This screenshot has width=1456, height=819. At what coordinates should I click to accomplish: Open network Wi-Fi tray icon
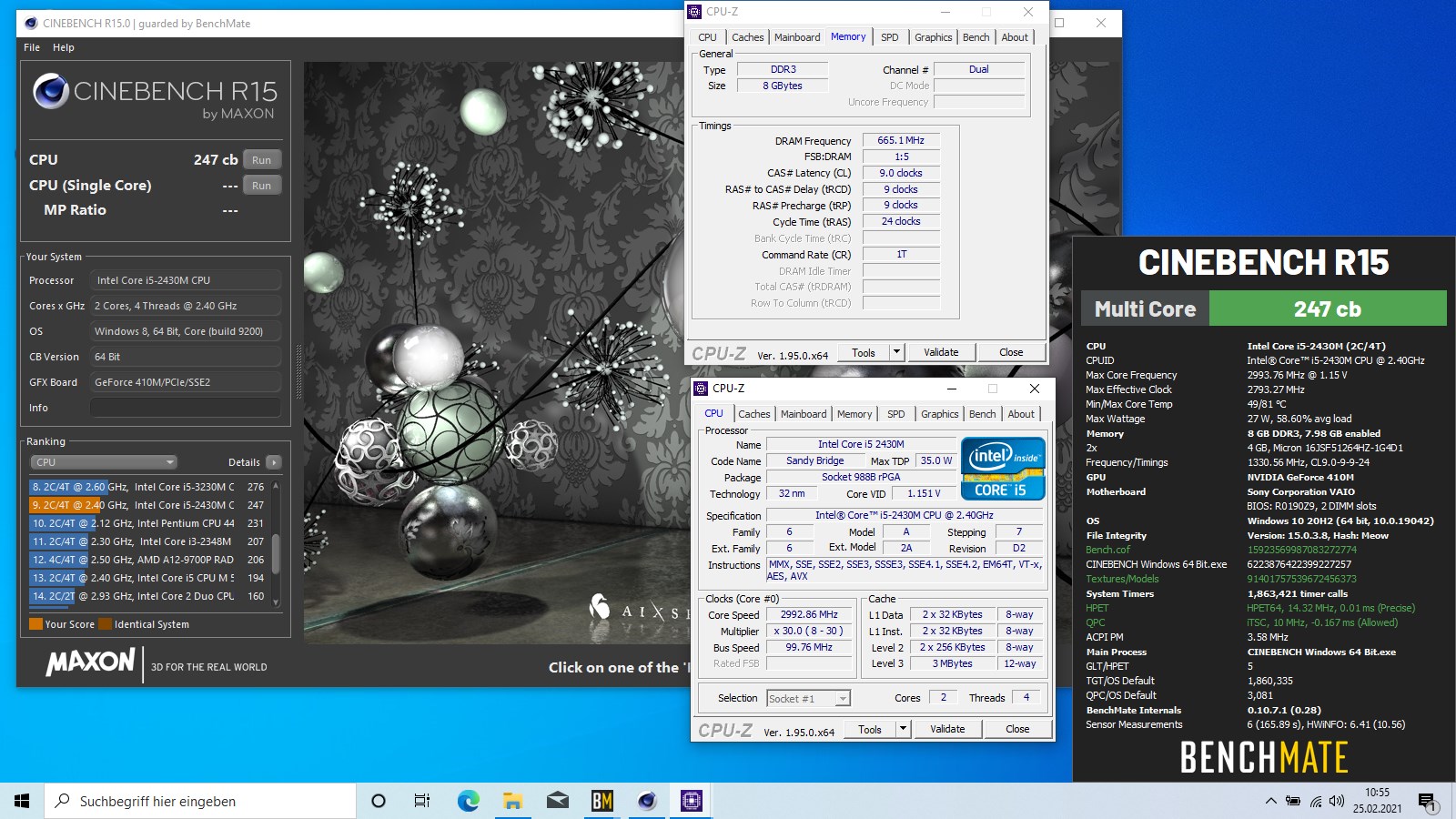tap(1316, 801)
